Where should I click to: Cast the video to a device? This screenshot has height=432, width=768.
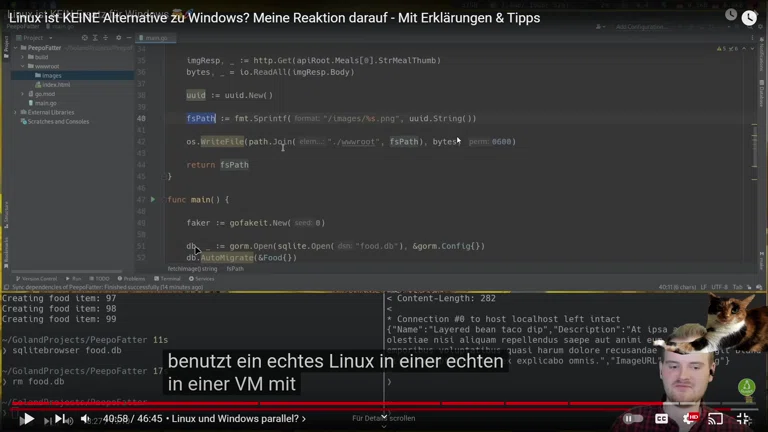[715, 419]
